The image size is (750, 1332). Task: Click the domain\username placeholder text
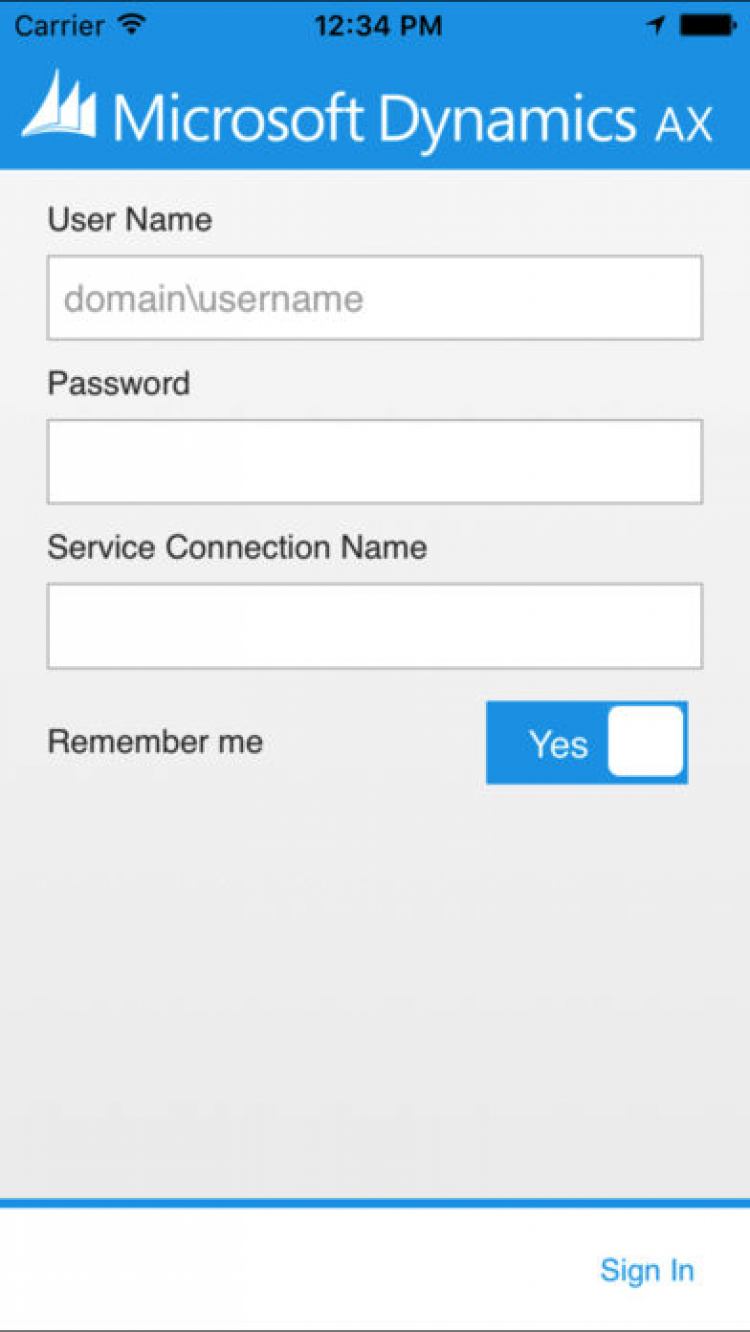point(213,298)
